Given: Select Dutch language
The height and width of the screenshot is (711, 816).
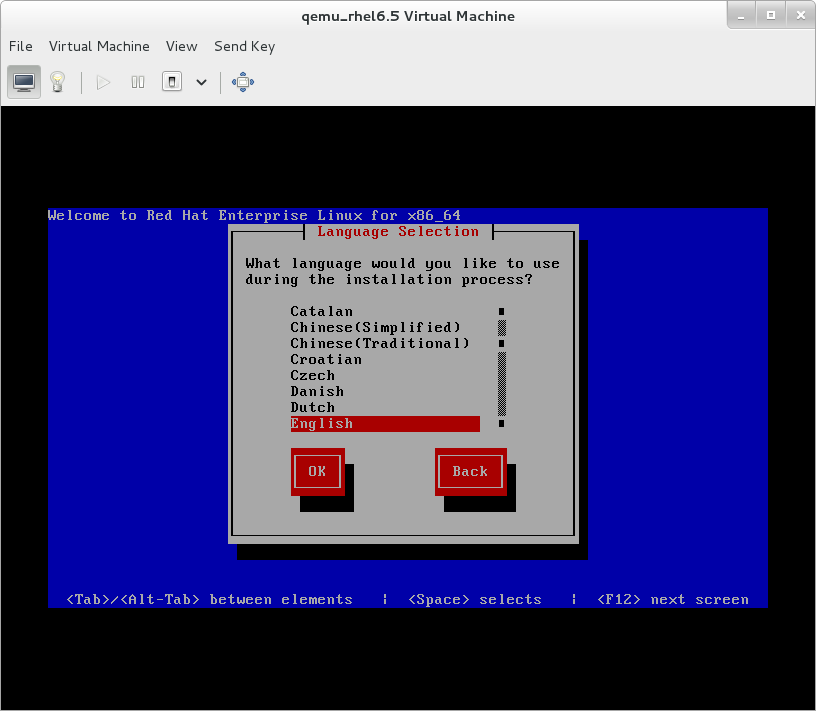Looking at the screenshot, I should [385, 408].
